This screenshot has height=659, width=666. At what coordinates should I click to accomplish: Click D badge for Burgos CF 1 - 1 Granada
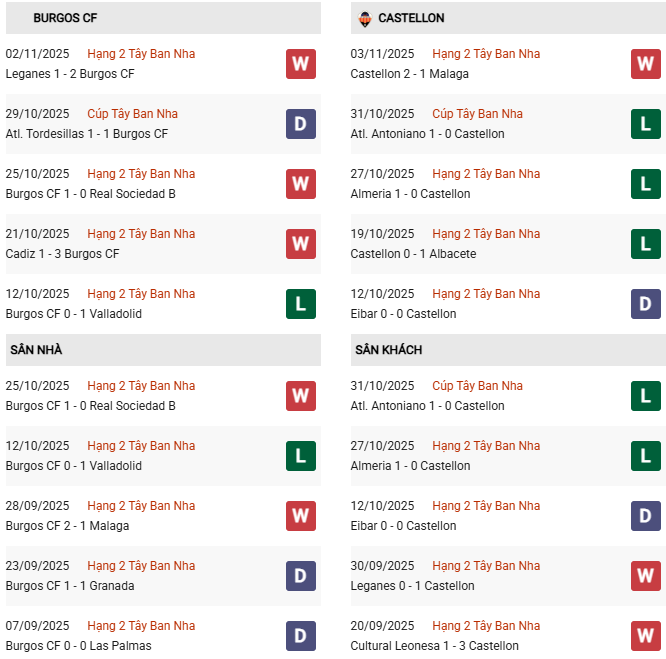click(300, 576)
